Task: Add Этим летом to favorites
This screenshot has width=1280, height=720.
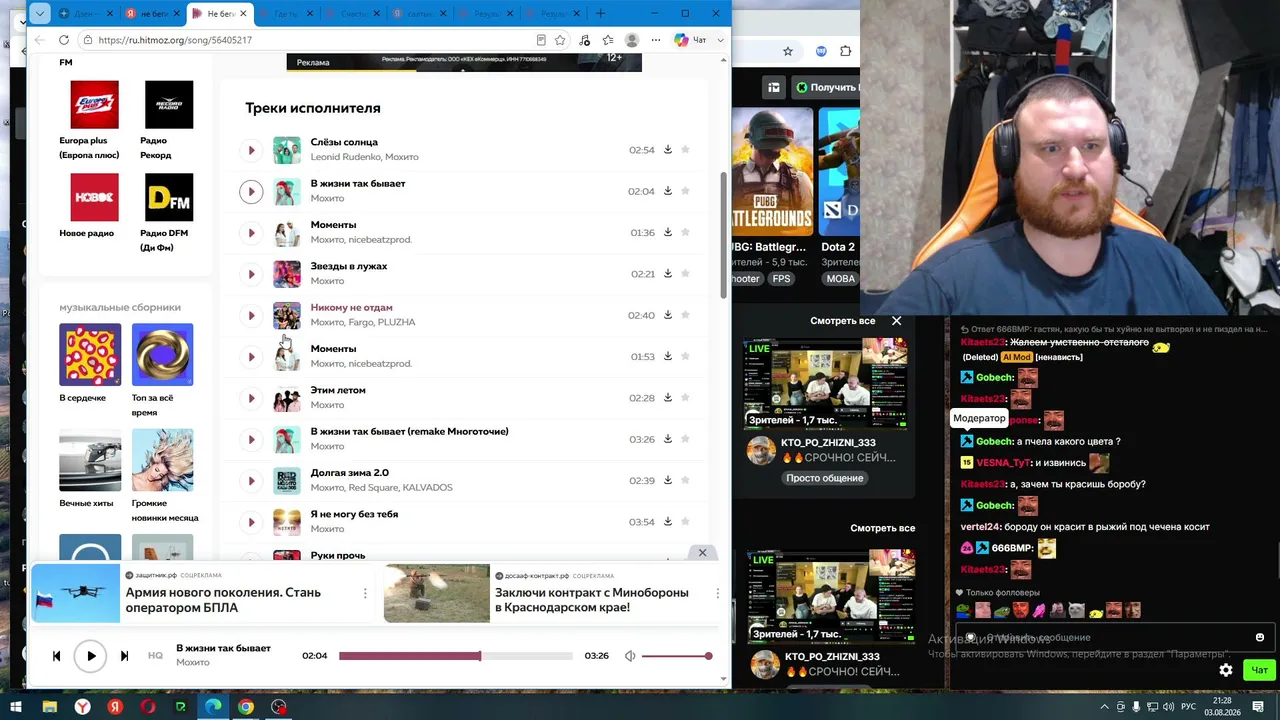Action: (685, 398)
